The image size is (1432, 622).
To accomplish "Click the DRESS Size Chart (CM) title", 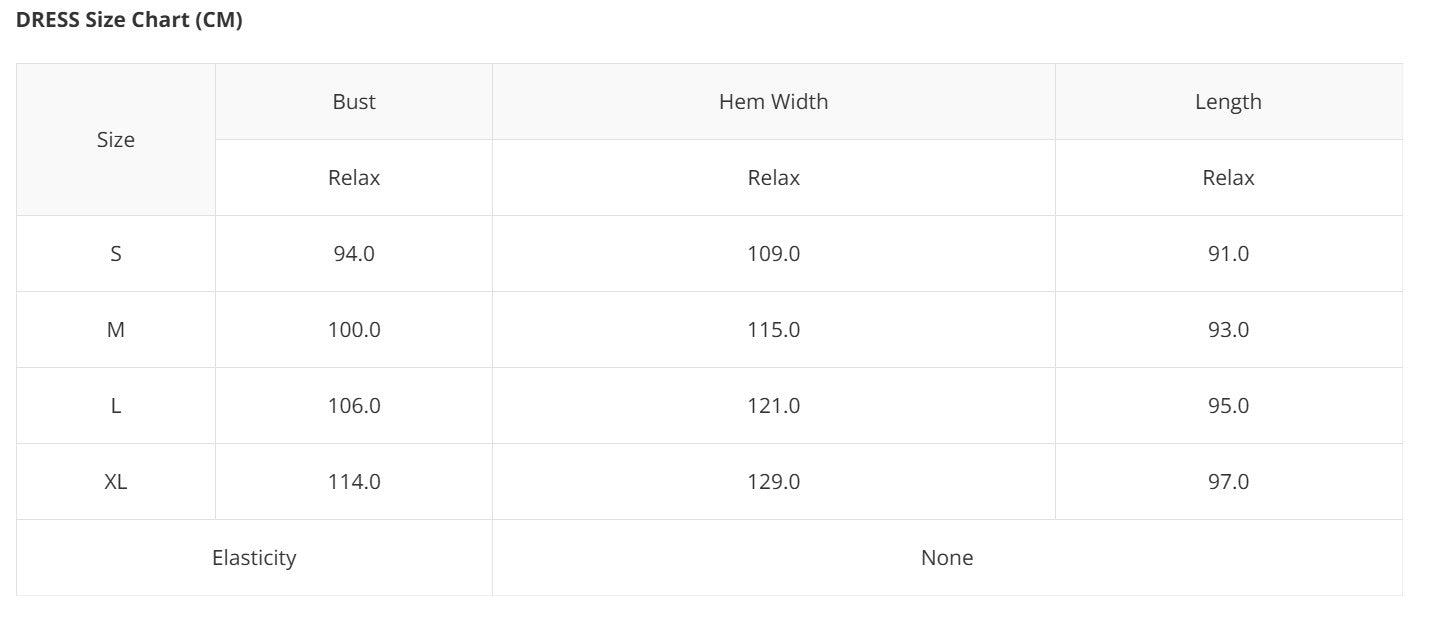I will coord(129,20).
